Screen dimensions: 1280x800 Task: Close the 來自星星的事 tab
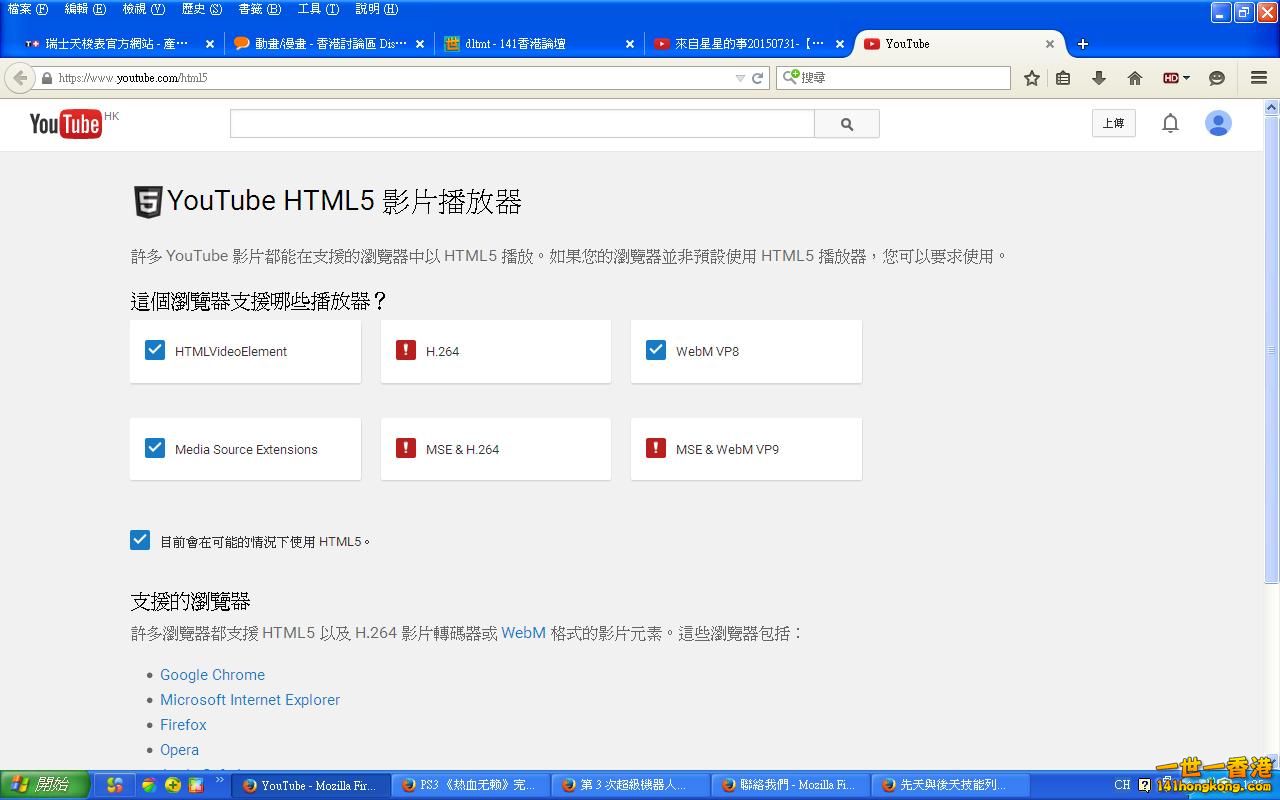click(840, 44)
